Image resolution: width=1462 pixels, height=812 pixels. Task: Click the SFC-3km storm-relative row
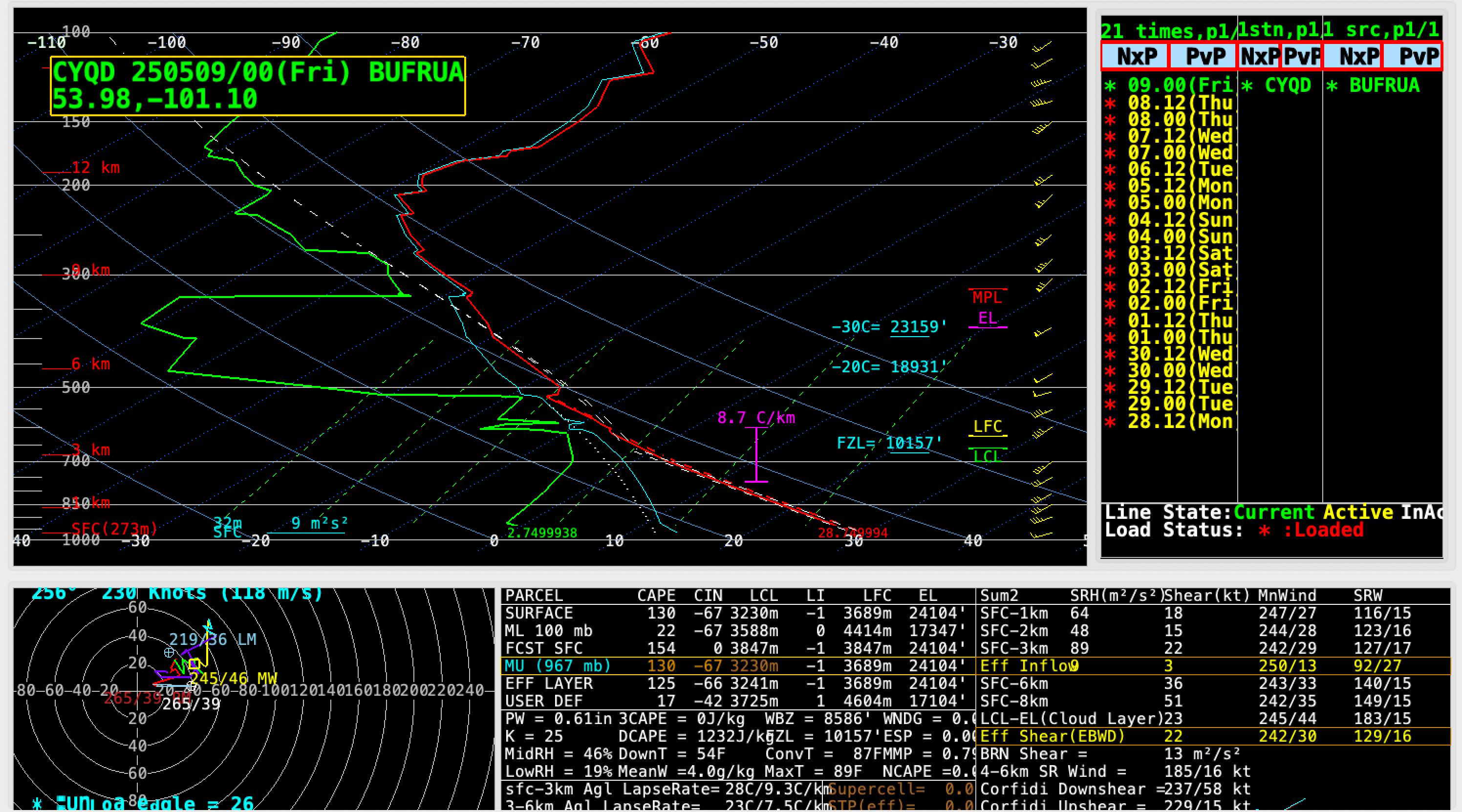[x=1213, y=649]
